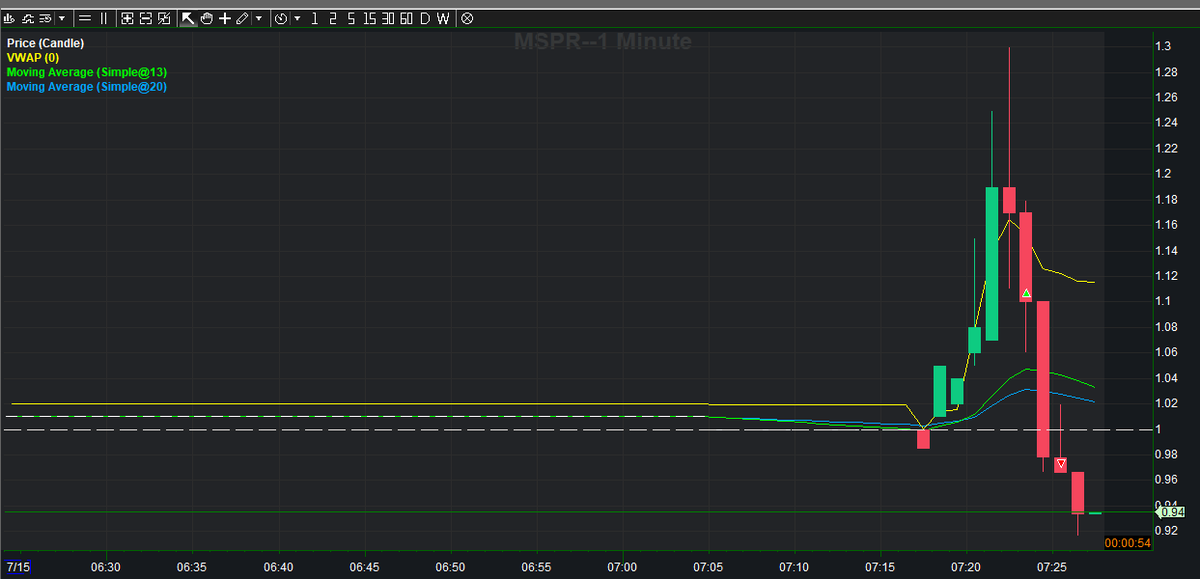Image resolution: width=1200 pixels, height=579 pixels.
Task: Open the indicators study icon
Action: 28,18
